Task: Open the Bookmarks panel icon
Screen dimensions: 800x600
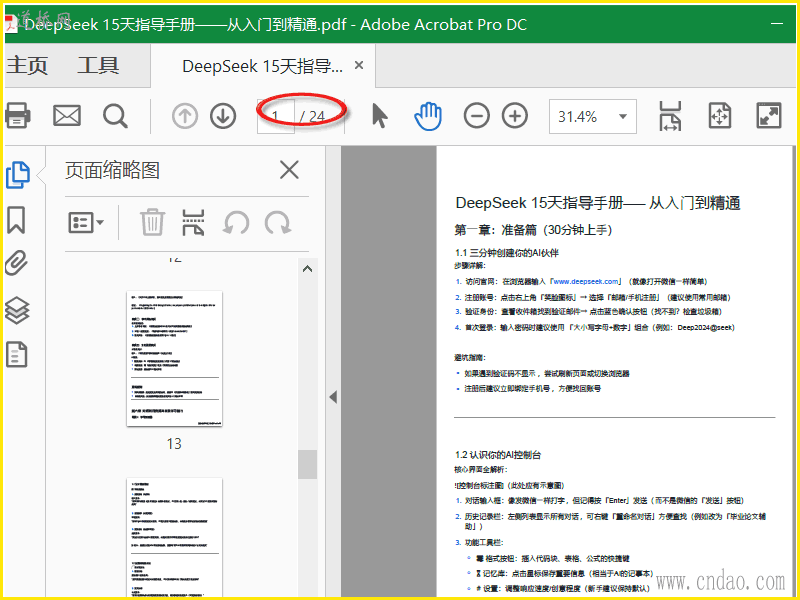Action: pyautogui.click(x=16, y=220)
